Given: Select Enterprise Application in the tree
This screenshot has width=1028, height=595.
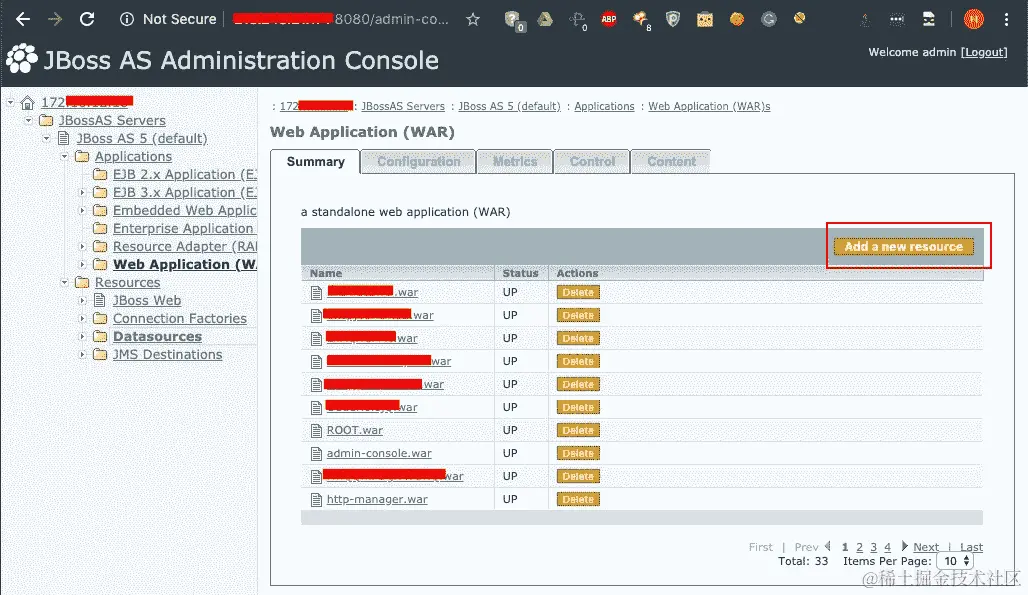Looking at the screenshot, I should (183, 229).
